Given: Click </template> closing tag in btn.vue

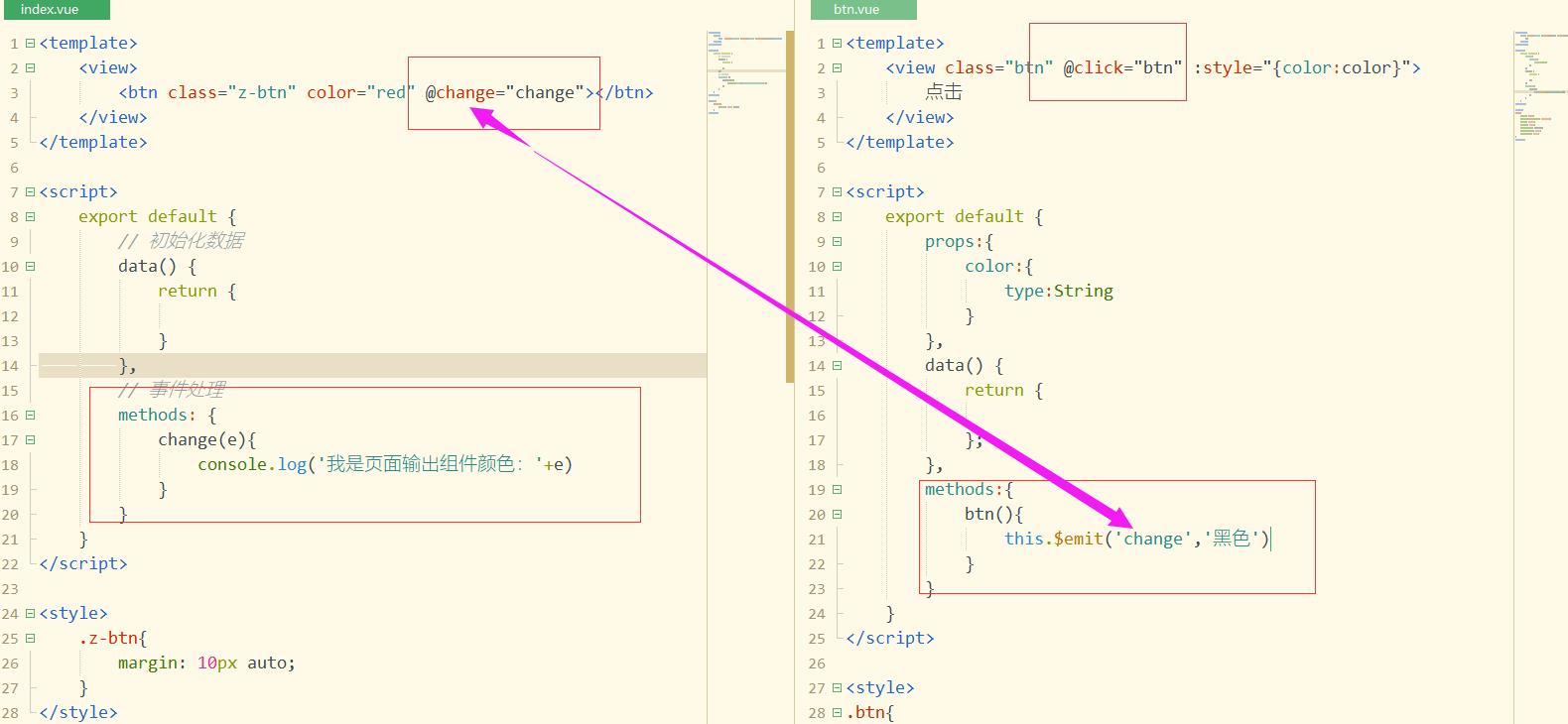Looking at the screenshot, I should (900, 143).
